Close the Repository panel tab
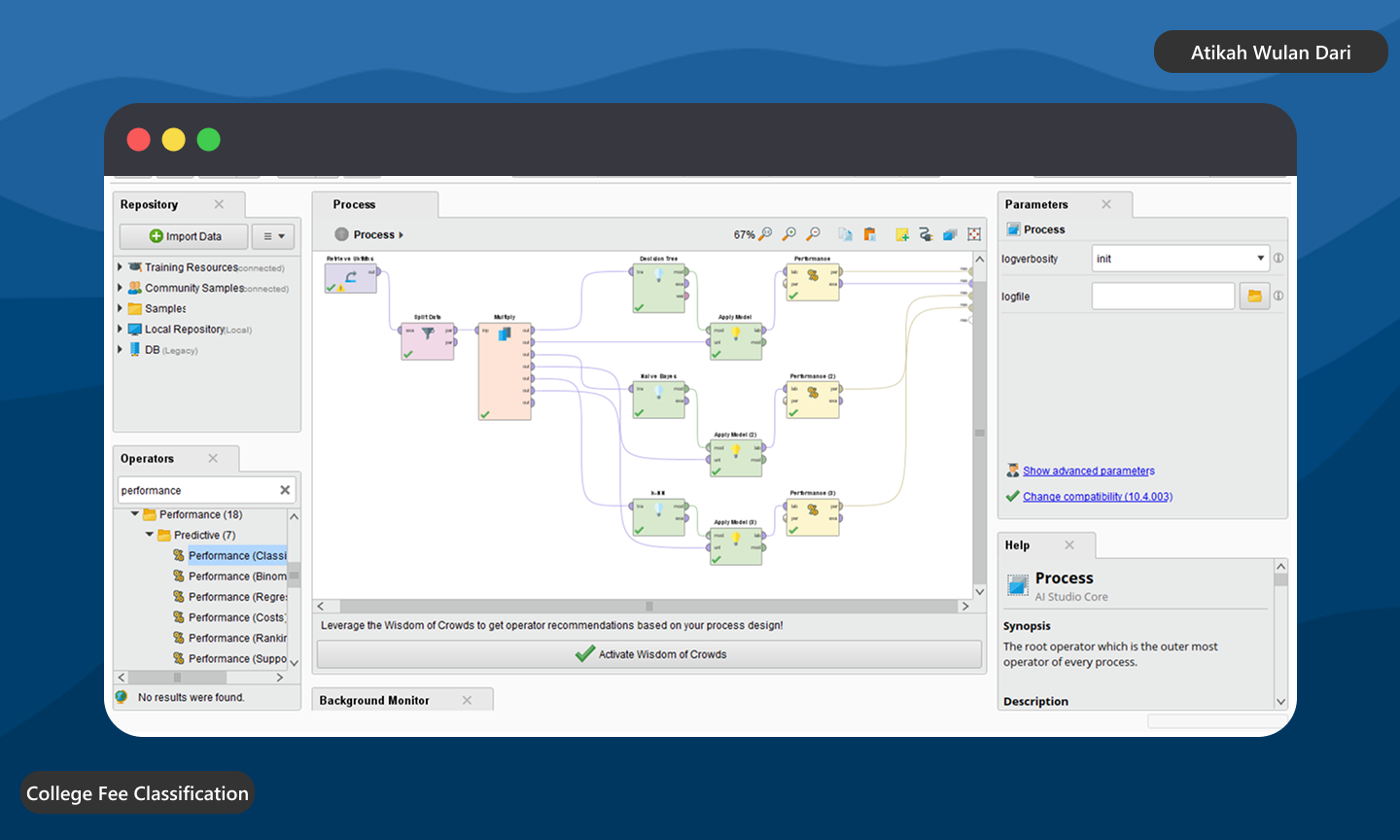 pos(219,204)
